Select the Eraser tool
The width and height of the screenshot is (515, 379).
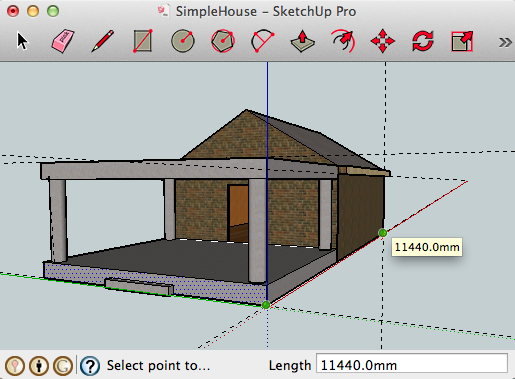click(x=63, y=41)
